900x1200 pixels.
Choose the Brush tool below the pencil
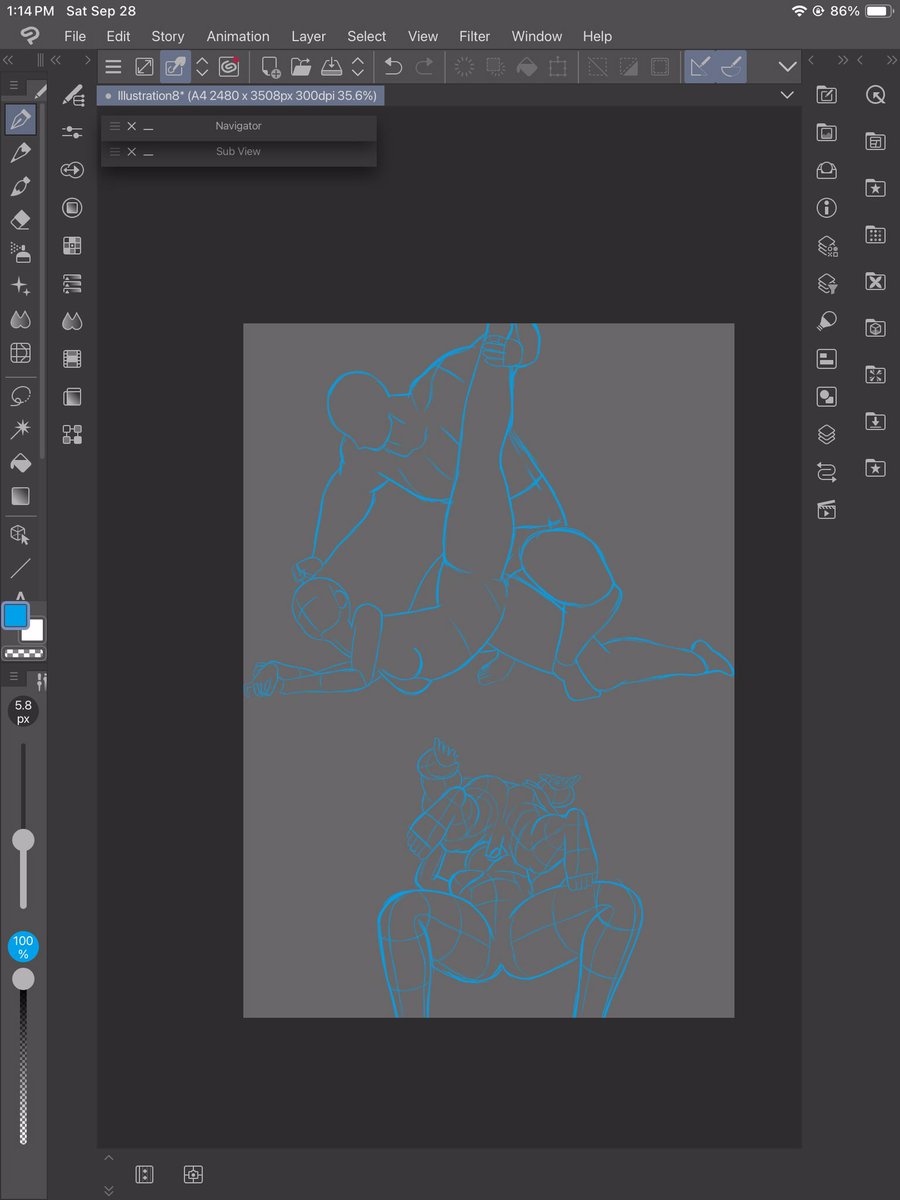pos(20,187)
